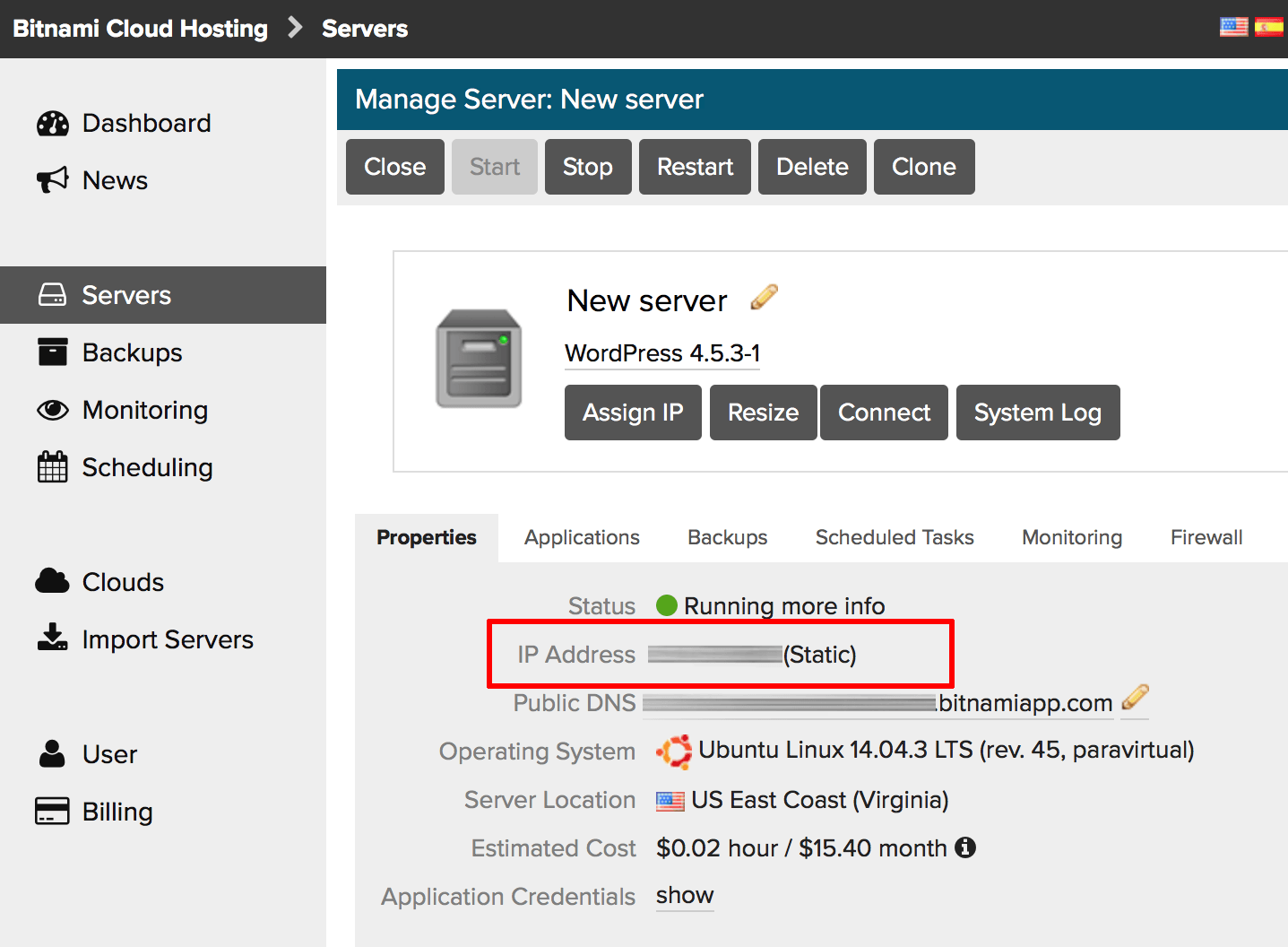Switch language with the Spanish flag icon
The width and height of the screenshot is (1288, 947).
[x=1269, y=27]
